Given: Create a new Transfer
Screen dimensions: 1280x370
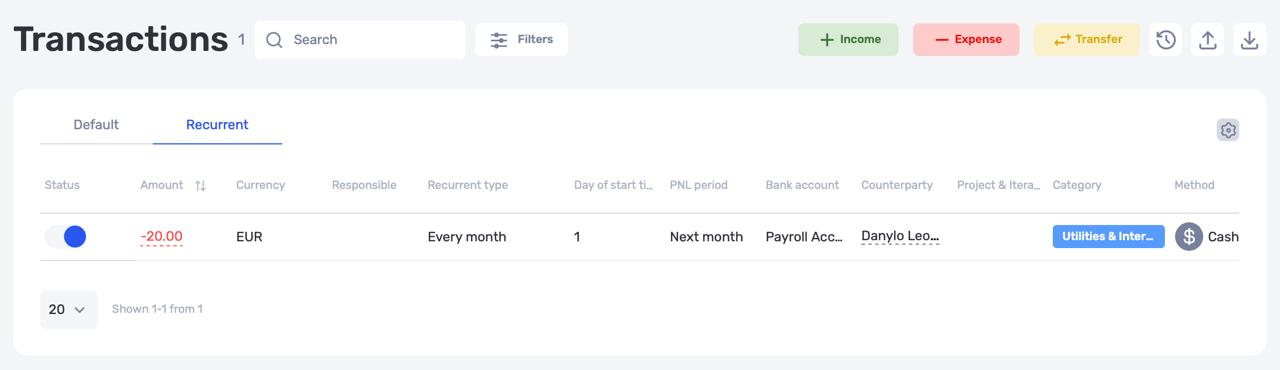Looking at the screenshot, I should point(1086,39).
